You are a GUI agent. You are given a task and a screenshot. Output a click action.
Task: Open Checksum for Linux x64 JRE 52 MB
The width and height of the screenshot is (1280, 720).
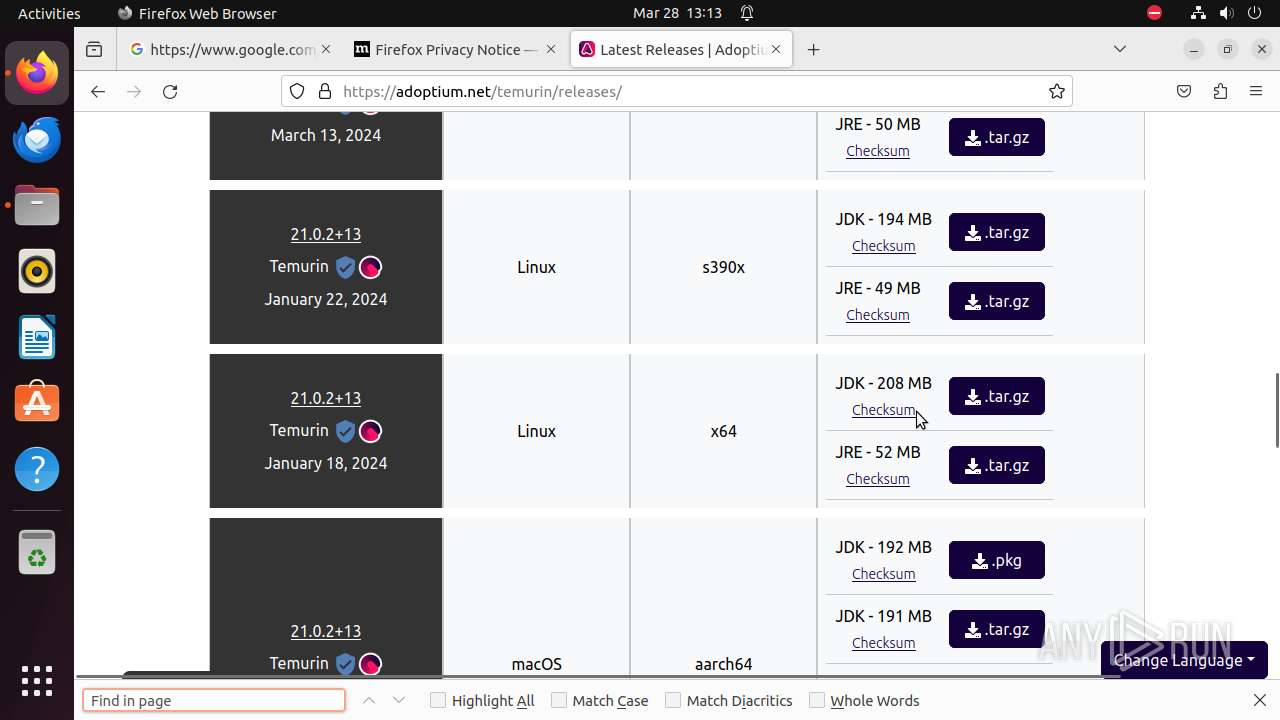click(877, 479)
